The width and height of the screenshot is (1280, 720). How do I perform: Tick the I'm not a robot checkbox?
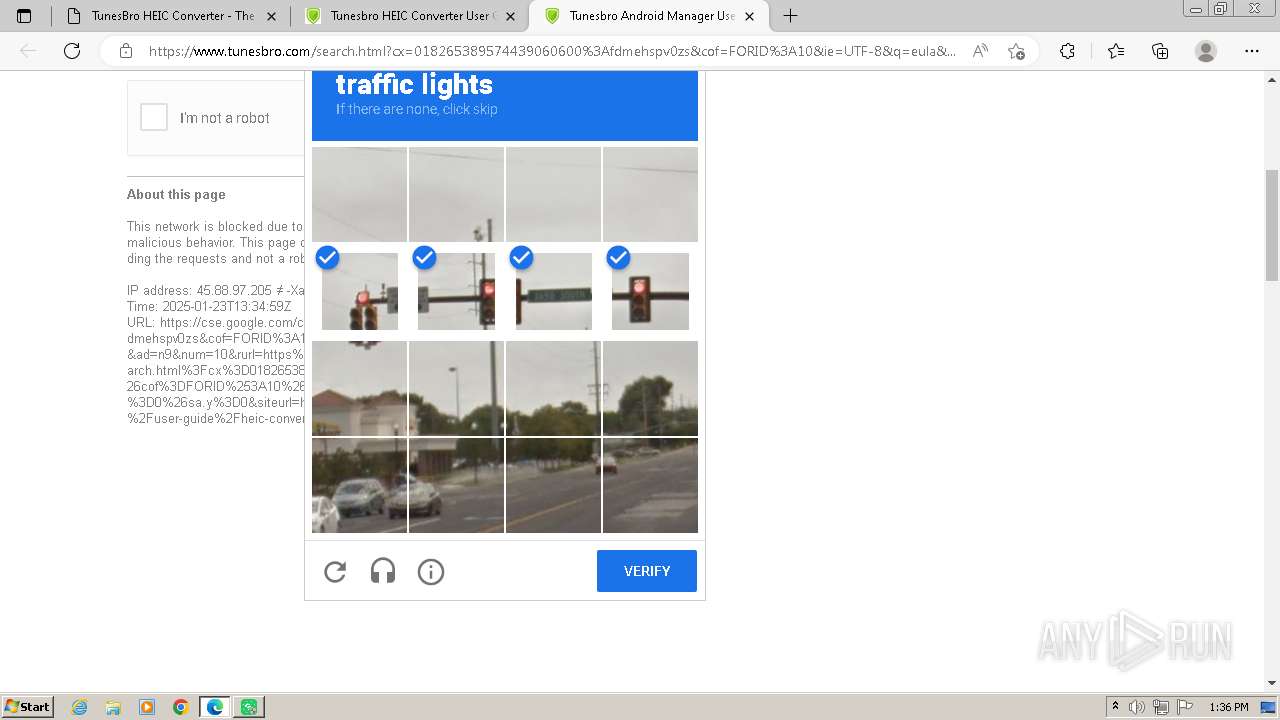click(154, 118)
